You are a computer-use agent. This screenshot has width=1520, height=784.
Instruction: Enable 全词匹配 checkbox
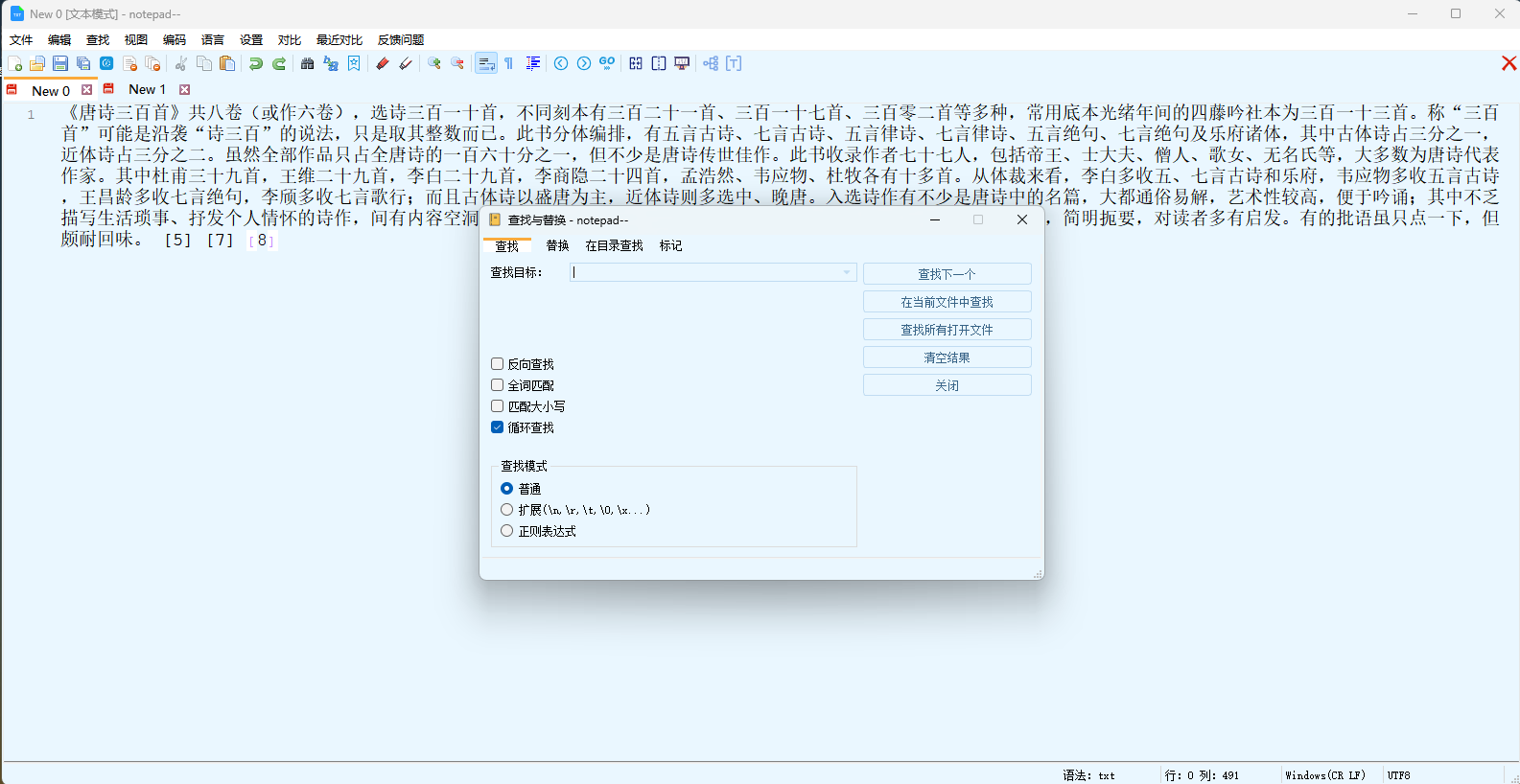tap(497, 385)
